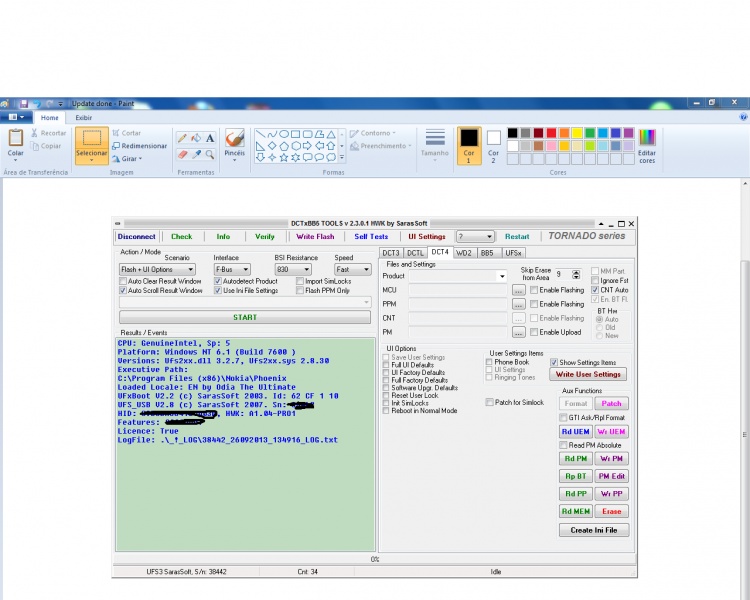Expand the Product dropdown

click(x=502, y=276)
